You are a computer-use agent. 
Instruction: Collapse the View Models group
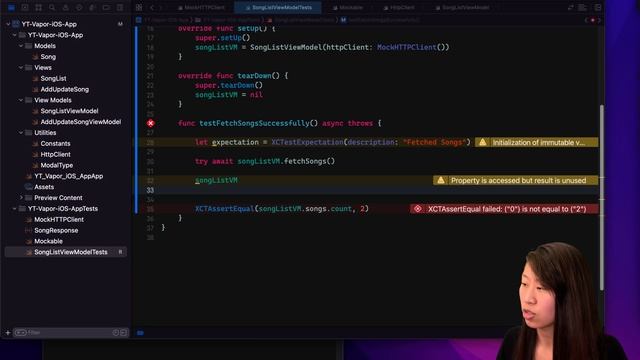[21, 100]
